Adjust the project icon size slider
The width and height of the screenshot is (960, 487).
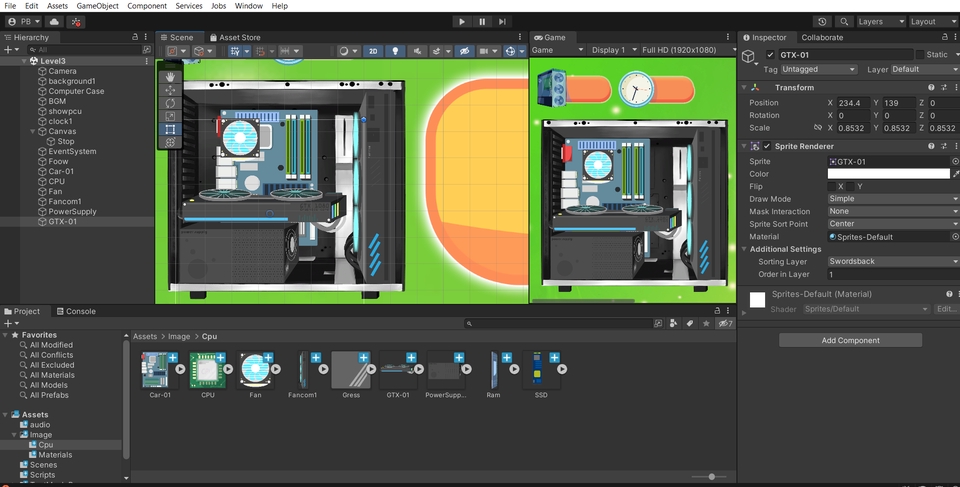[711, 476]
